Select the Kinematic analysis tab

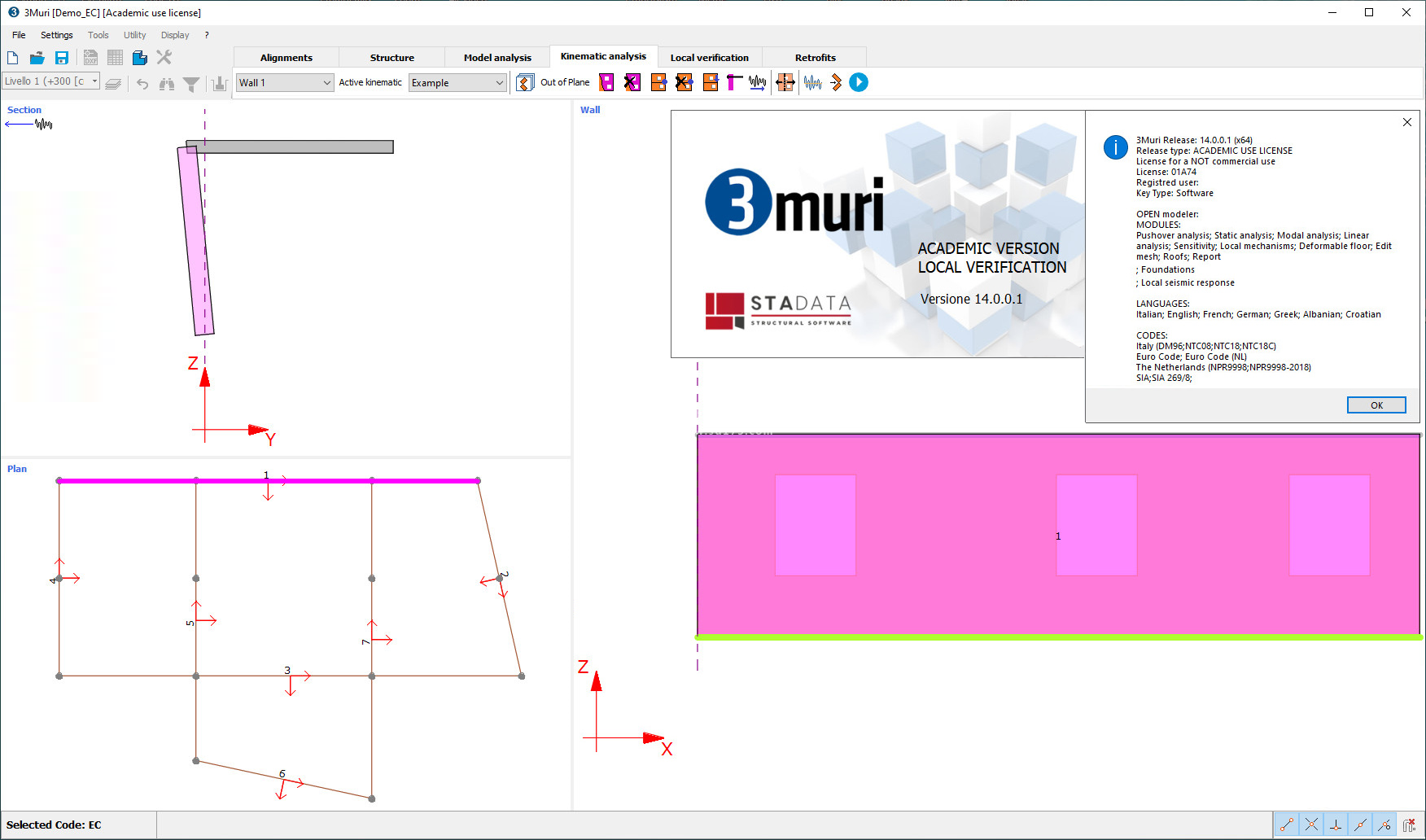tap(603, 56)
